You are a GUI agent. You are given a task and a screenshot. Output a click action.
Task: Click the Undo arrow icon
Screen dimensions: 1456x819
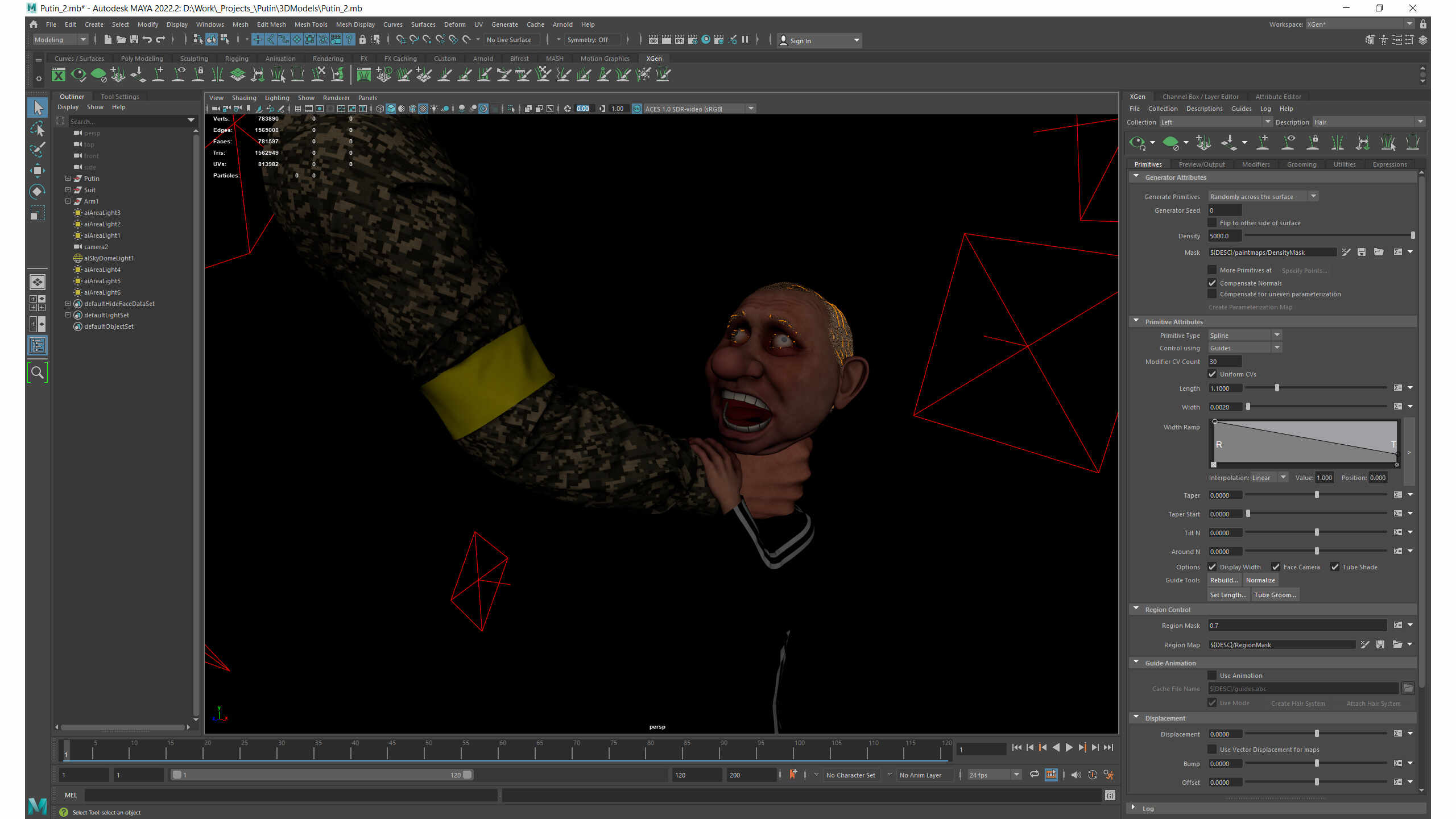(147, 40)
